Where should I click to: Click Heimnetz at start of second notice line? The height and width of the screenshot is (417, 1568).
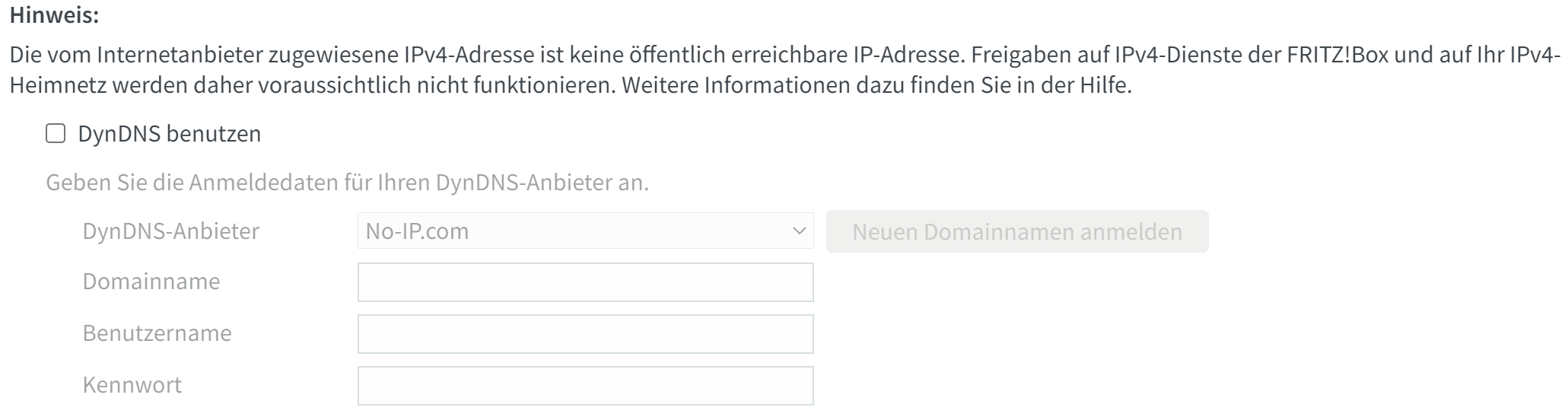pyautogui.click(x=58, y=85)
